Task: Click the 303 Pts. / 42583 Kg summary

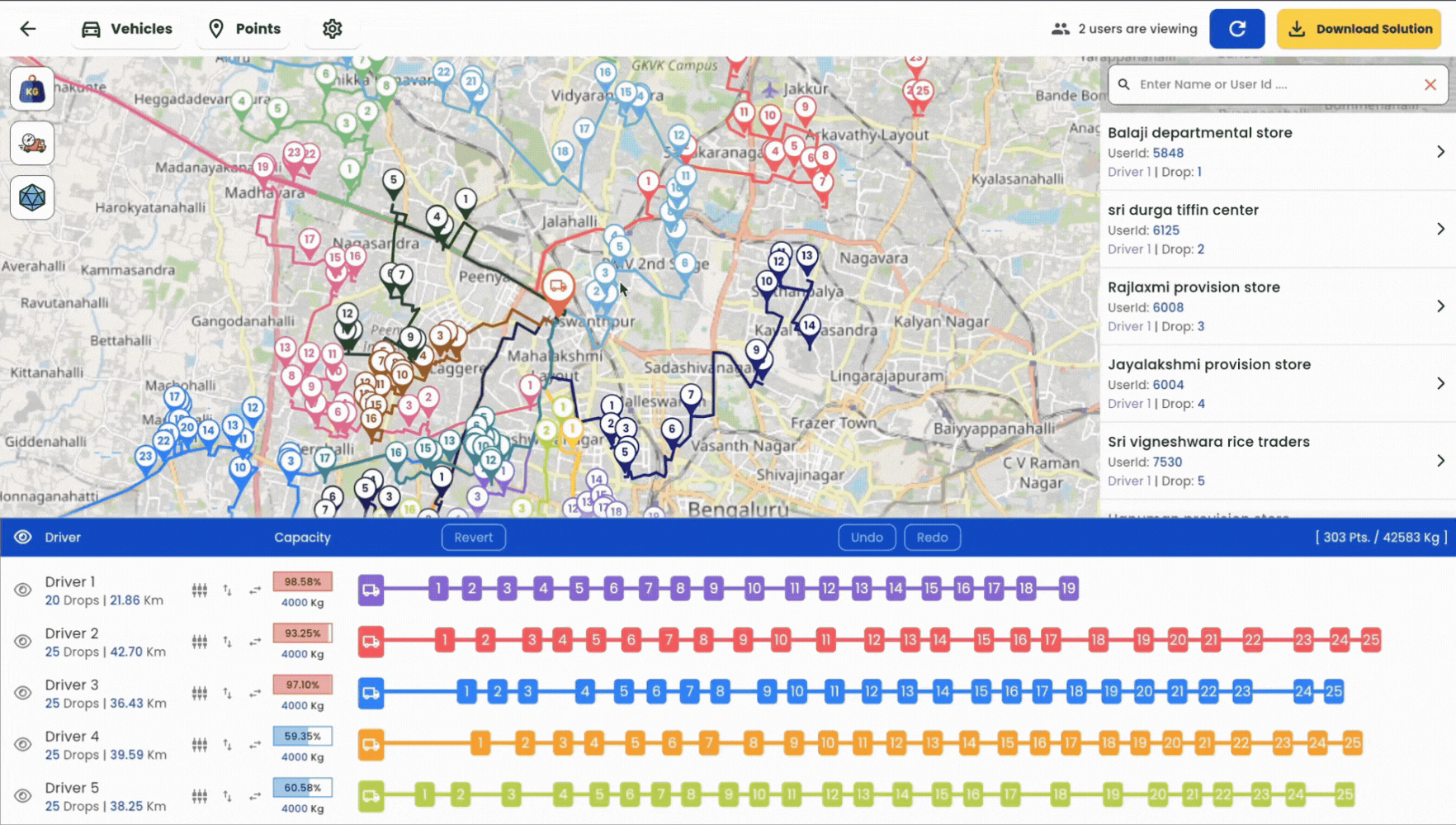Action: pyautogui.click(x=1381, y=538)
